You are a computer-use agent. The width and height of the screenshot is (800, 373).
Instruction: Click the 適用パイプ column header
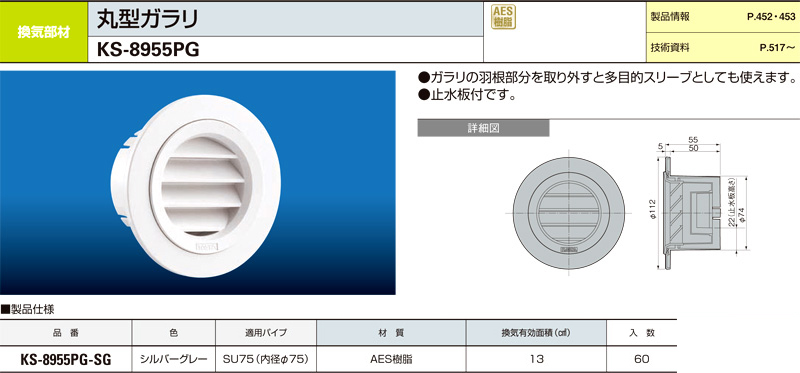pyautogui.click(x=266, y=333)
